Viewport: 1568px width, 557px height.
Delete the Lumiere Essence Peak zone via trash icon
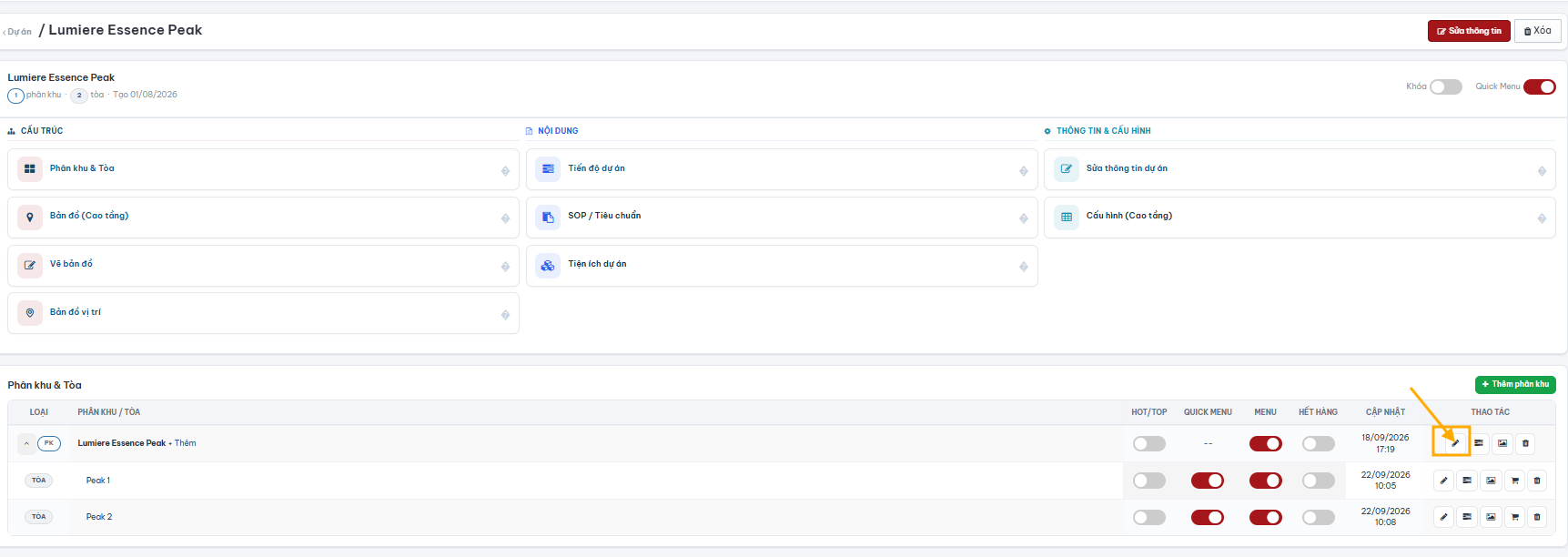coord(1525,443)
